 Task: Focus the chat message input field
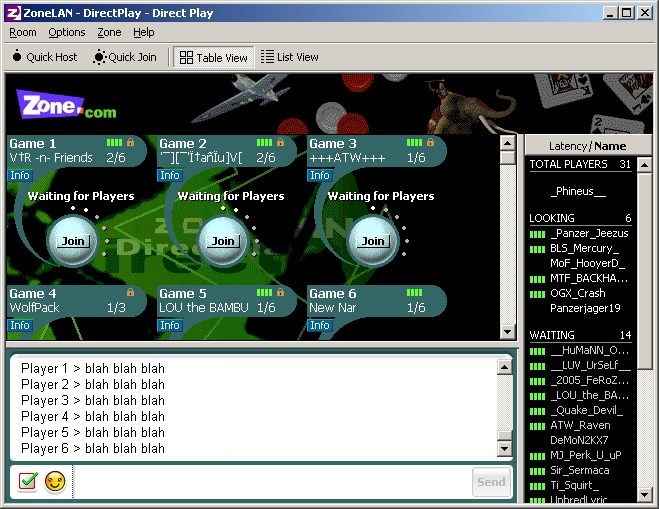tap(272, 482)
